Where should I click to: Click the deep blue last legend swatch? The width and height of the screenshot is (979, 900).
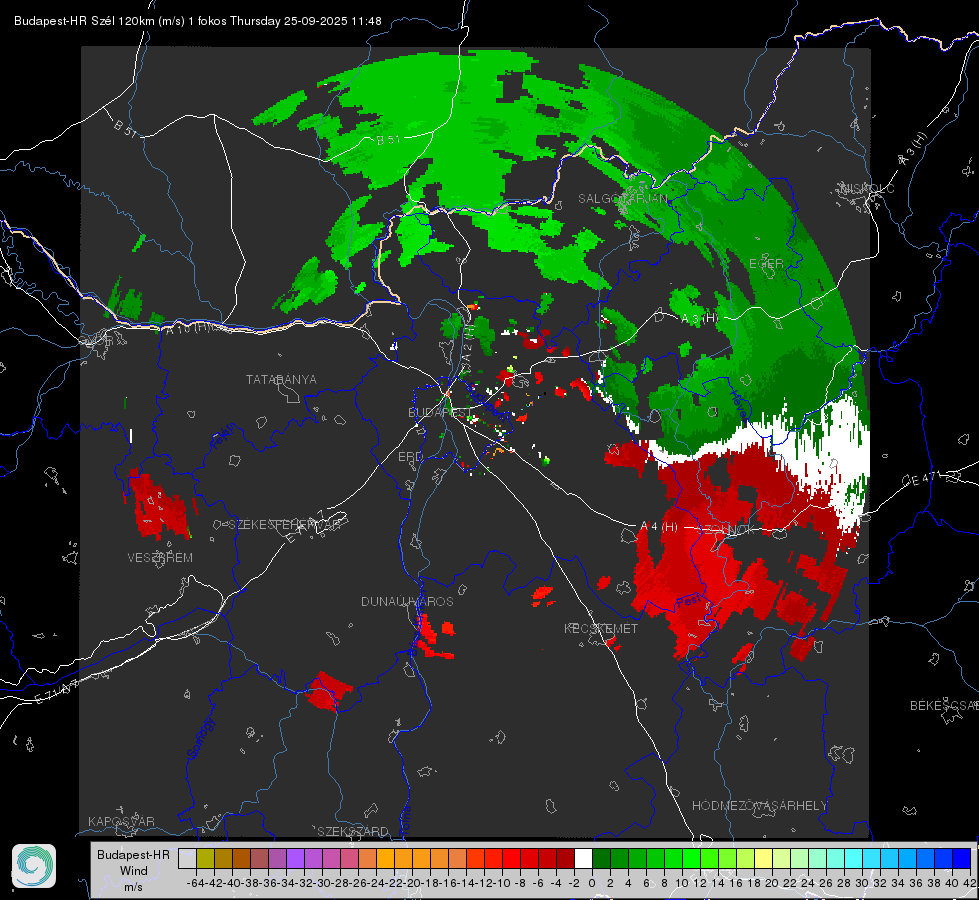pos(962,858)
